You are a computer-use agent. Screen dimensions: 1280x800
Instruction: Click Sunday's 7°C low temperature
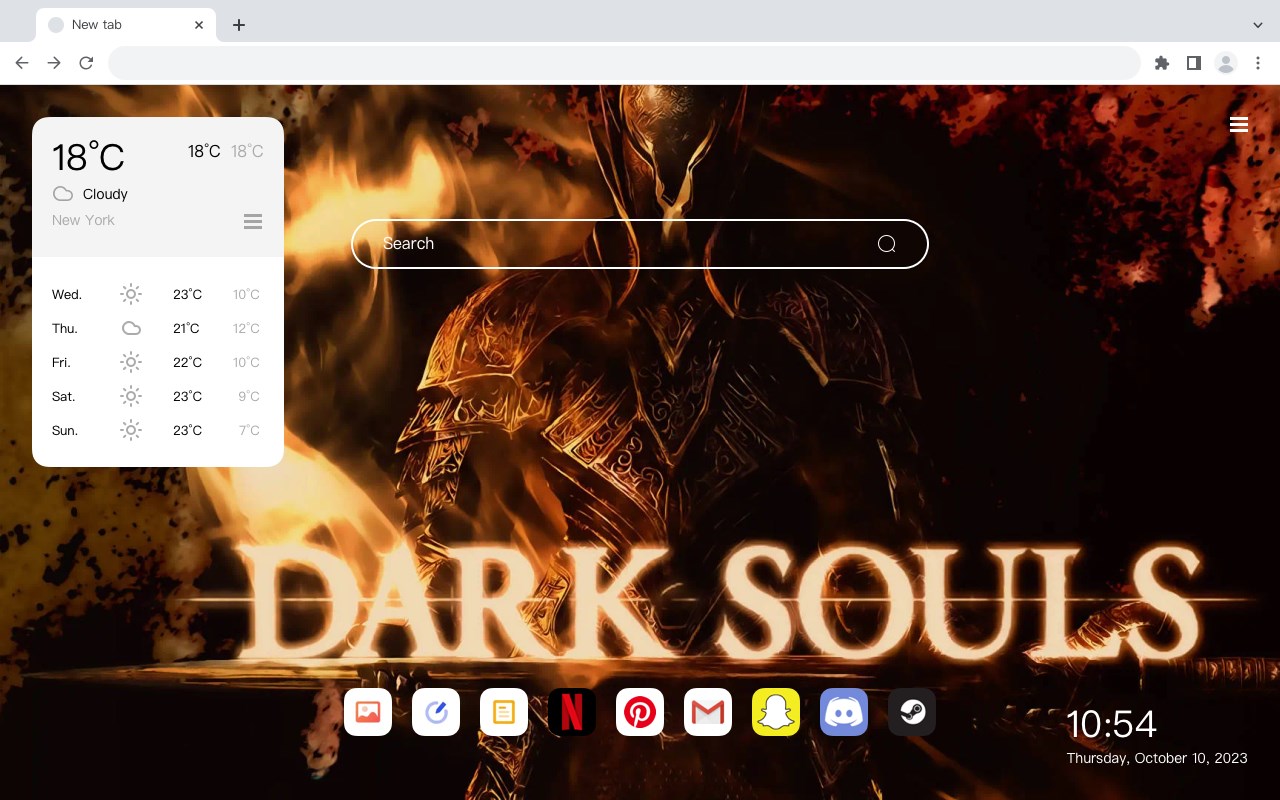[249, 431]
